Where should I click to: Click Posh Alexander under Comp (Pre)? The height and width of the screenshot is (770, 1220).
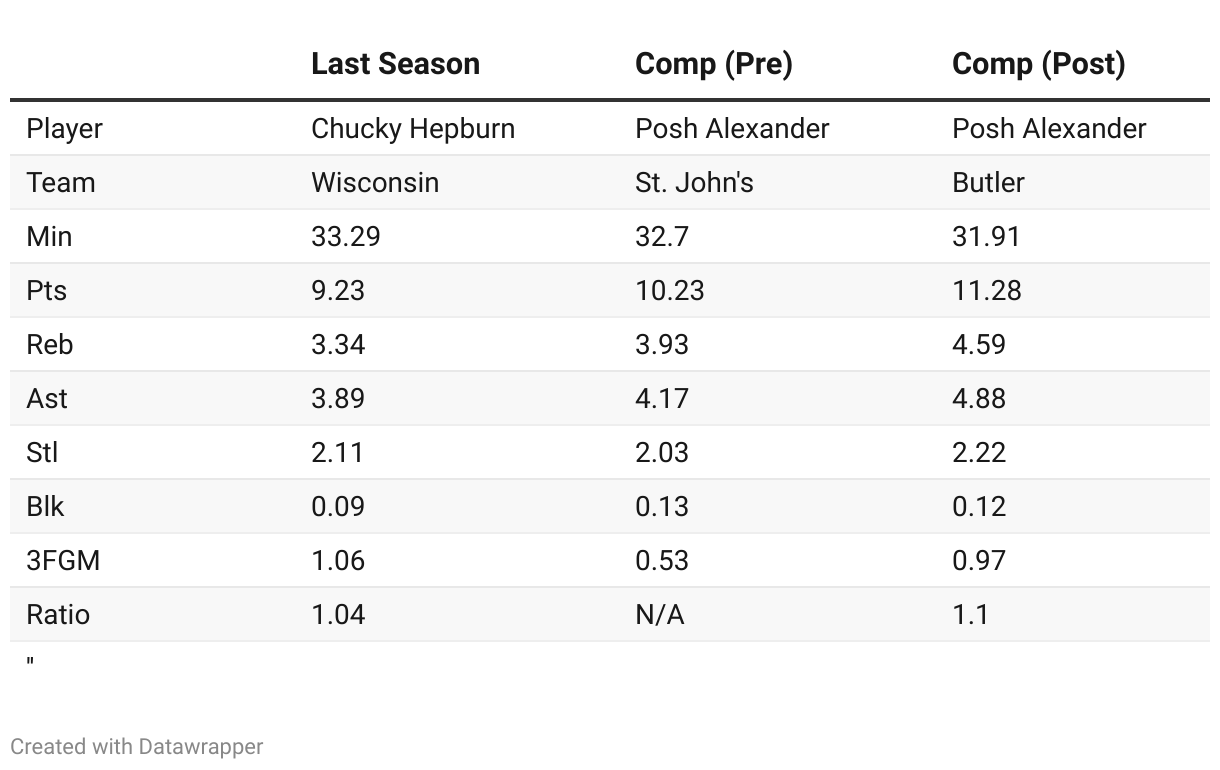pyautogui.click(x=732, y=129)
